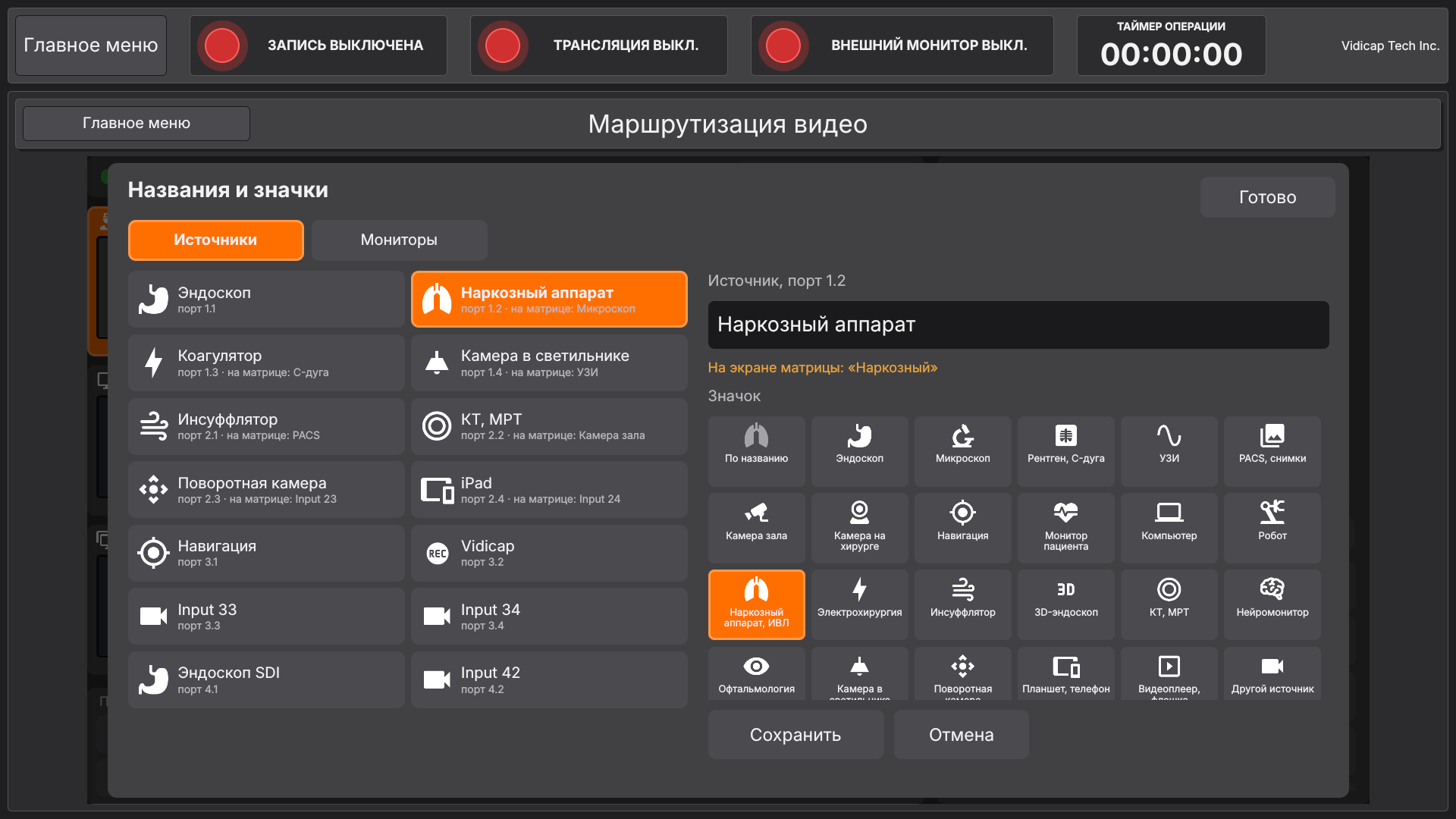Select the Коагулятор порт 1.3 source

tap(265, 362)
